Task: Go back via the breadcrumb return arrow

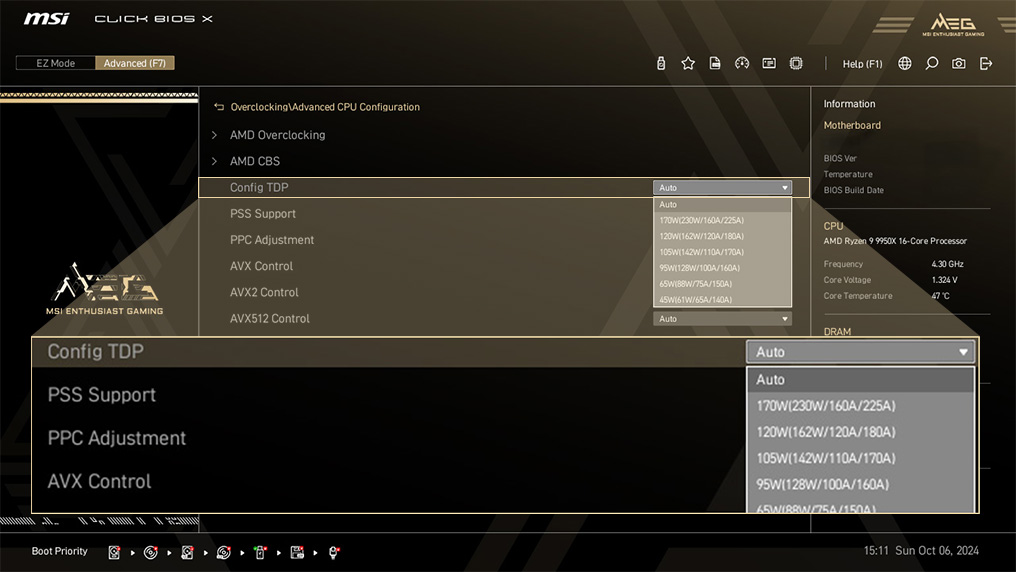Action: point(219,107)
